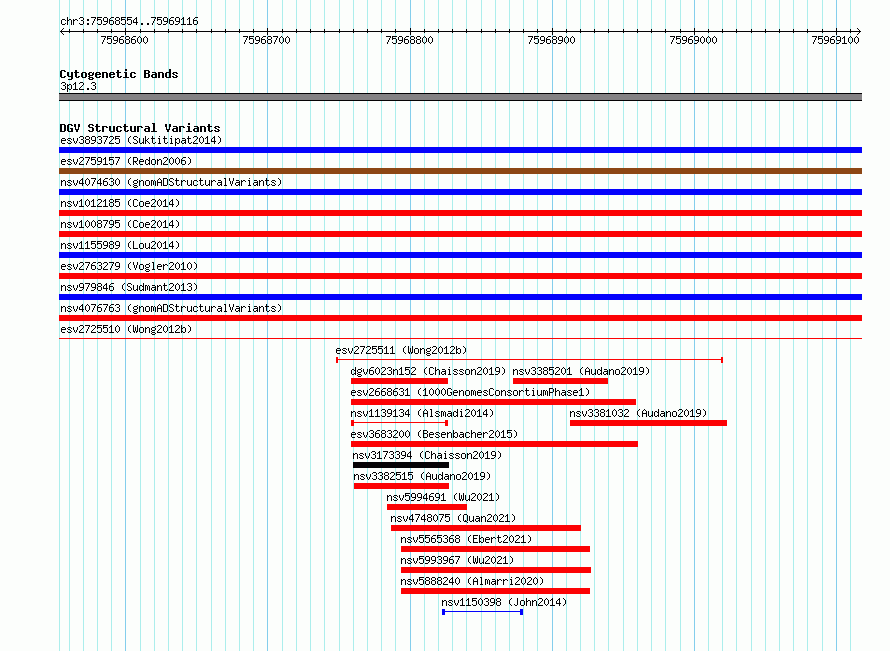Click ruler position 75969000
Viewport: 890px width, 651px height.
pyautogui.click(x=693, y=40)
